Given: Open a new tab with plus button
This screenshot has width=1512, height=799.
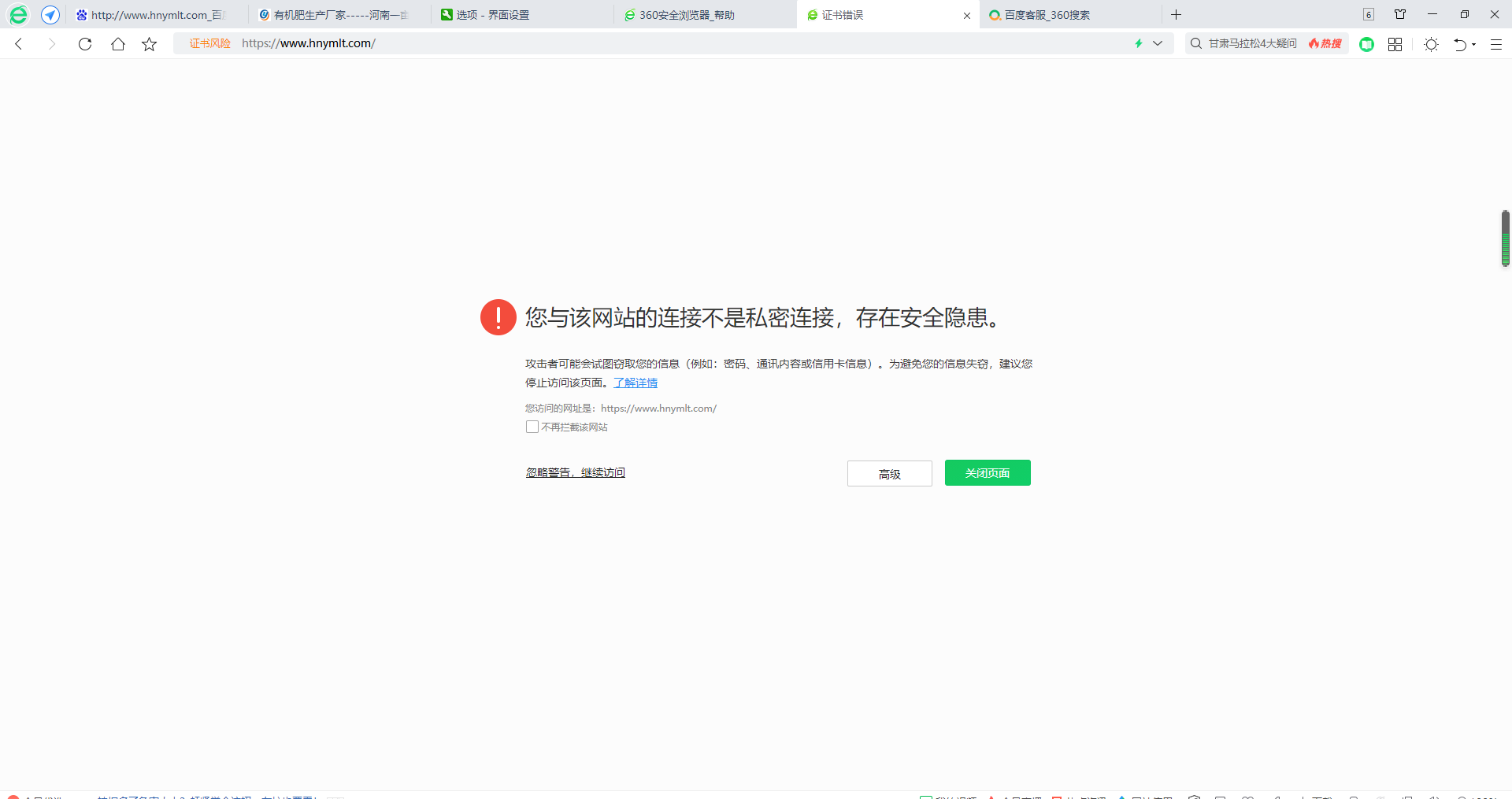Looking at the screenshot, I should [1176, 14].
